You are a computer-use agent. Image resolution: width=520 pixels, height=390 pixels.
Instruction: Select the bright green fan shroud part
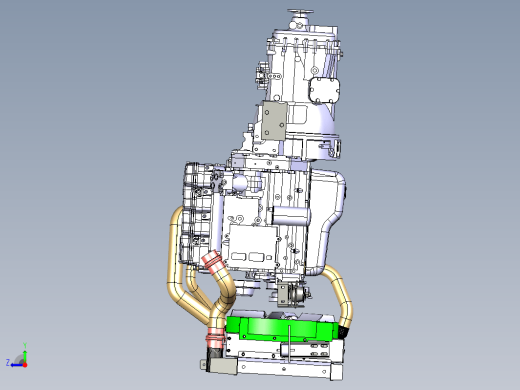pyautogui.click(x=283, y=328)
